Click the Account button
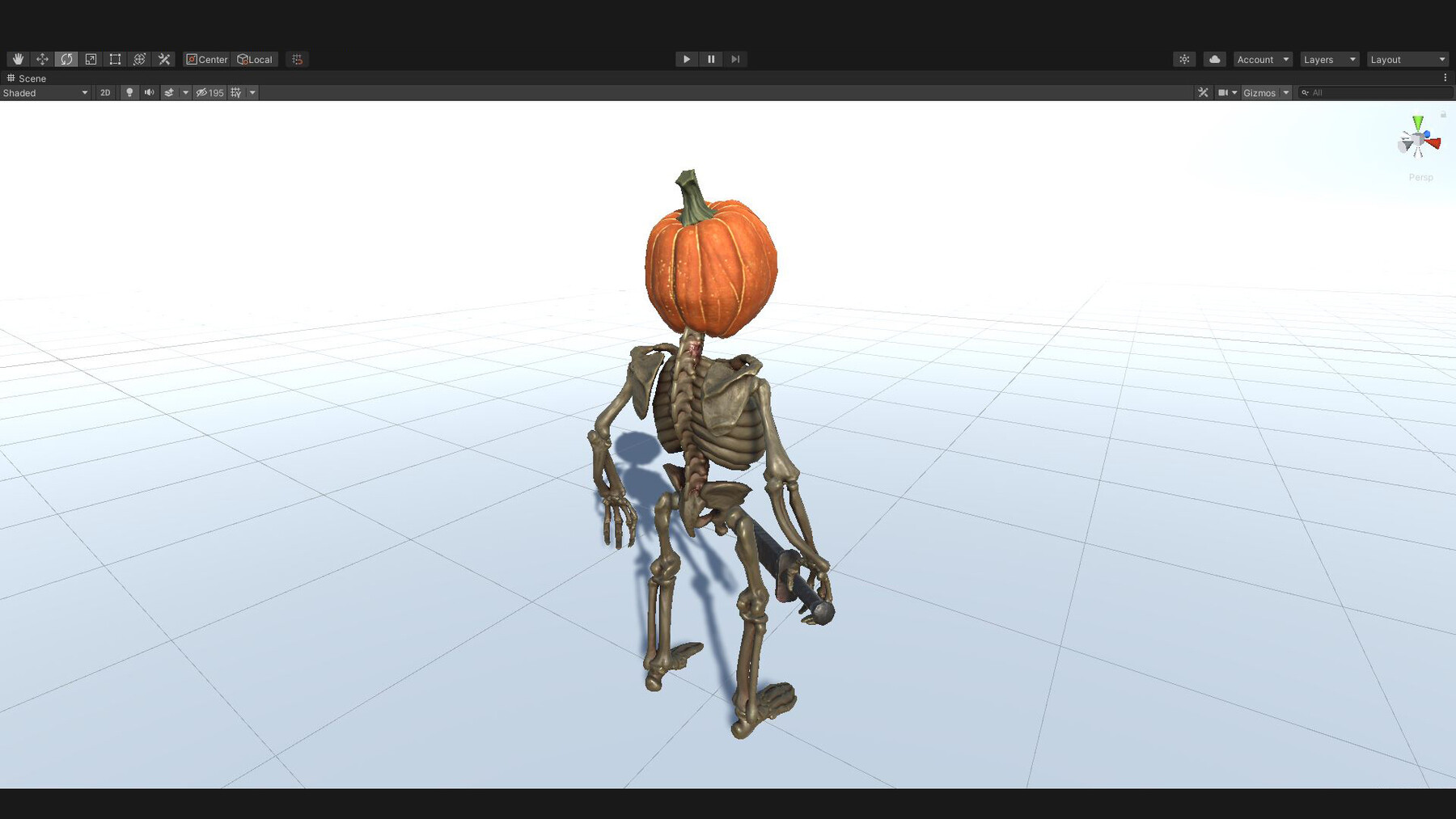Screen dimensions: 1456x819 1260,59
